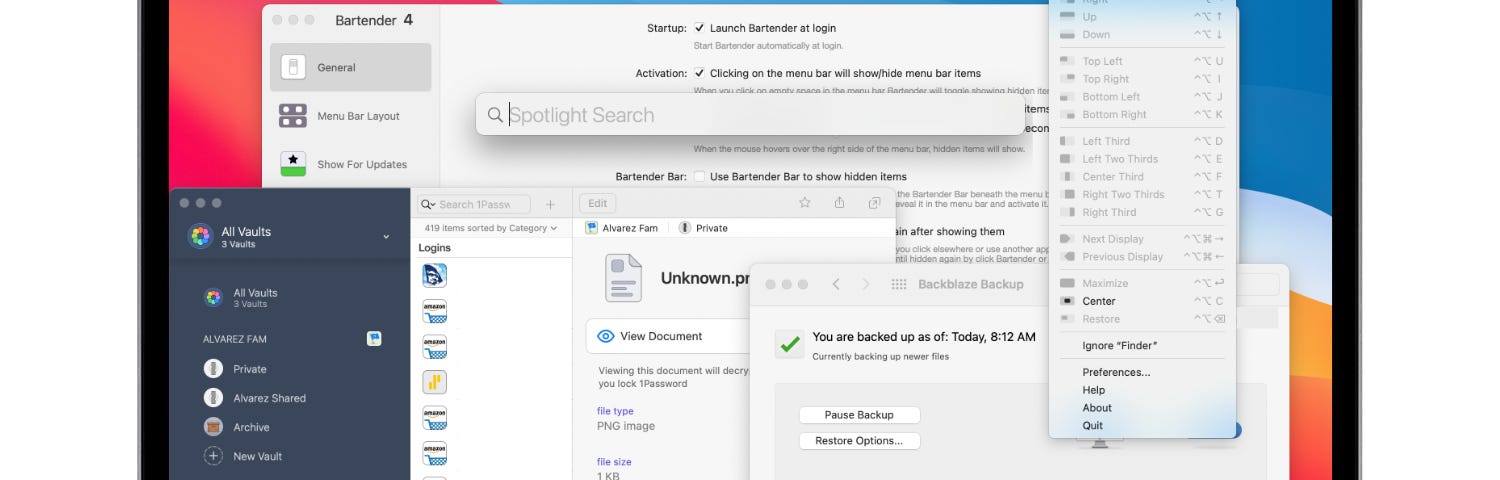Enable Use Bartender Bar to show hidden items

point(699,177)
